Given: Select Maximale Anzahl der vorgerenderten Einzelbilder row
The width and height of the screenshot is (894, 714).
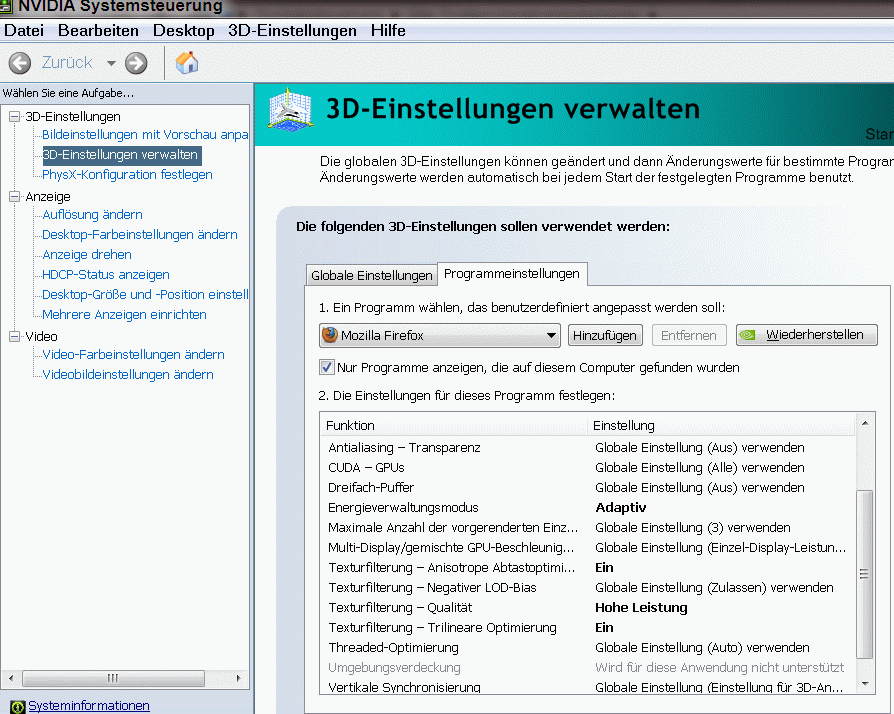Looking at the screenshot, I should [x=587, y=528].
